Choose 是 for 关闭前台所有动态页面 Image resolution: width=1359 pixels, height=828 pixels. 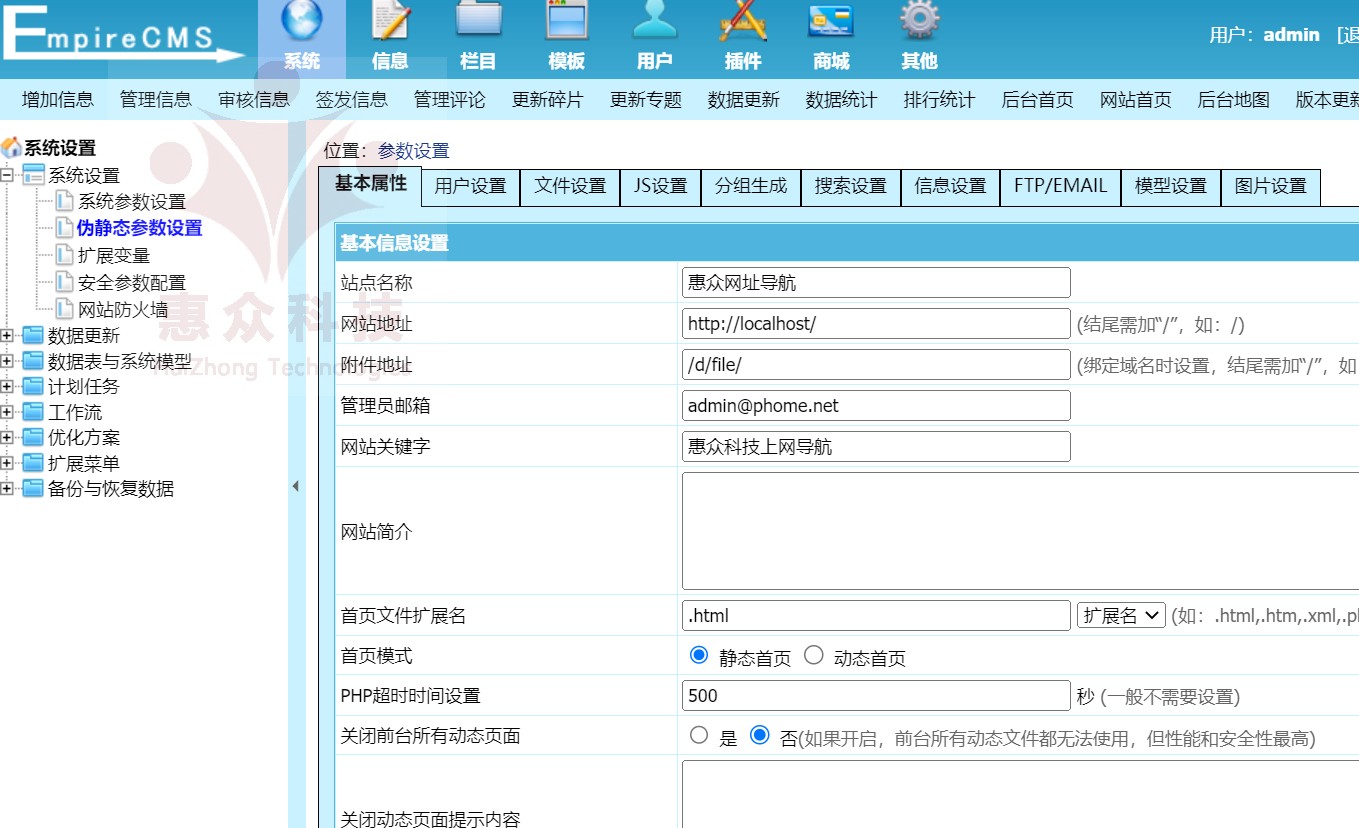coord(699,736)
